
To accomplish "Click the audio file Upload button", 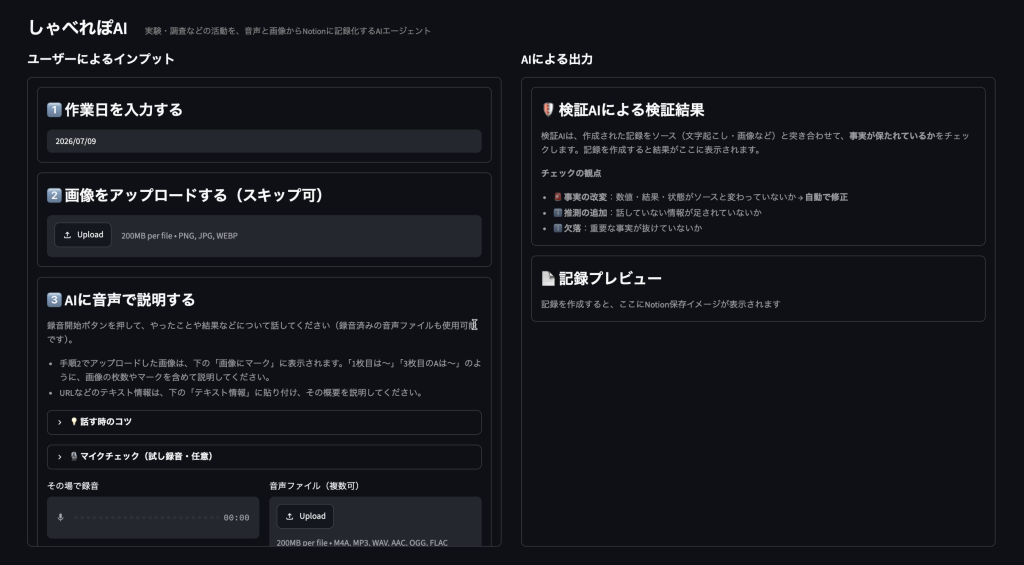I will [305, 517].
